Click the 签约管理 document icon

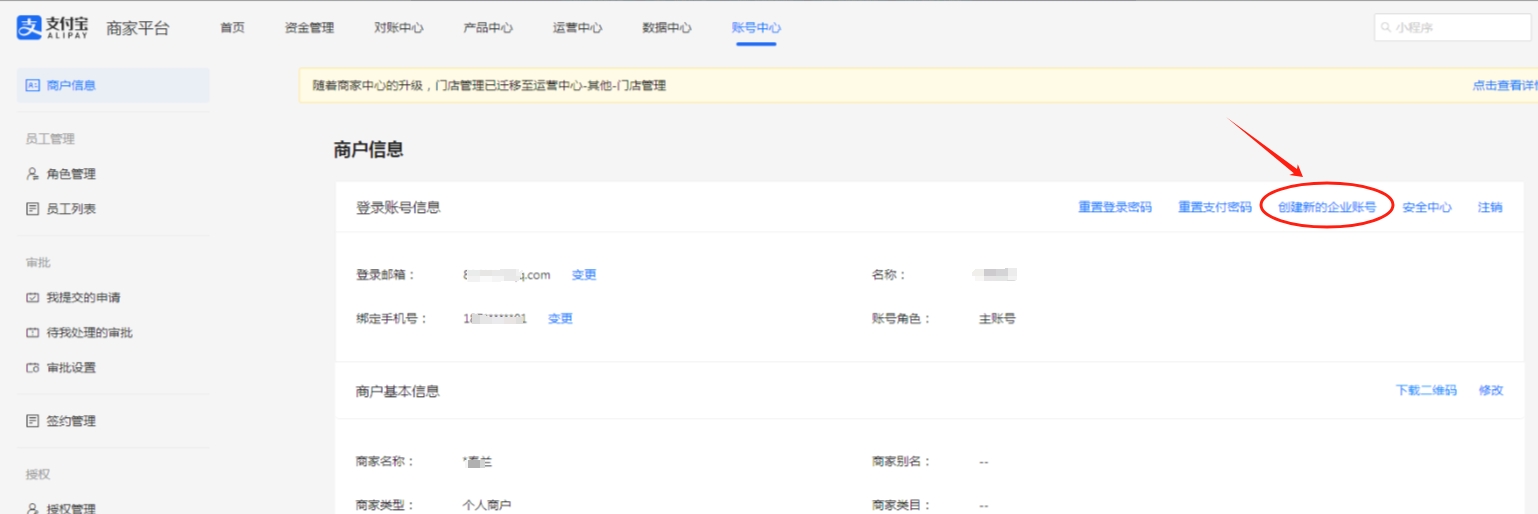pos(32,421)
